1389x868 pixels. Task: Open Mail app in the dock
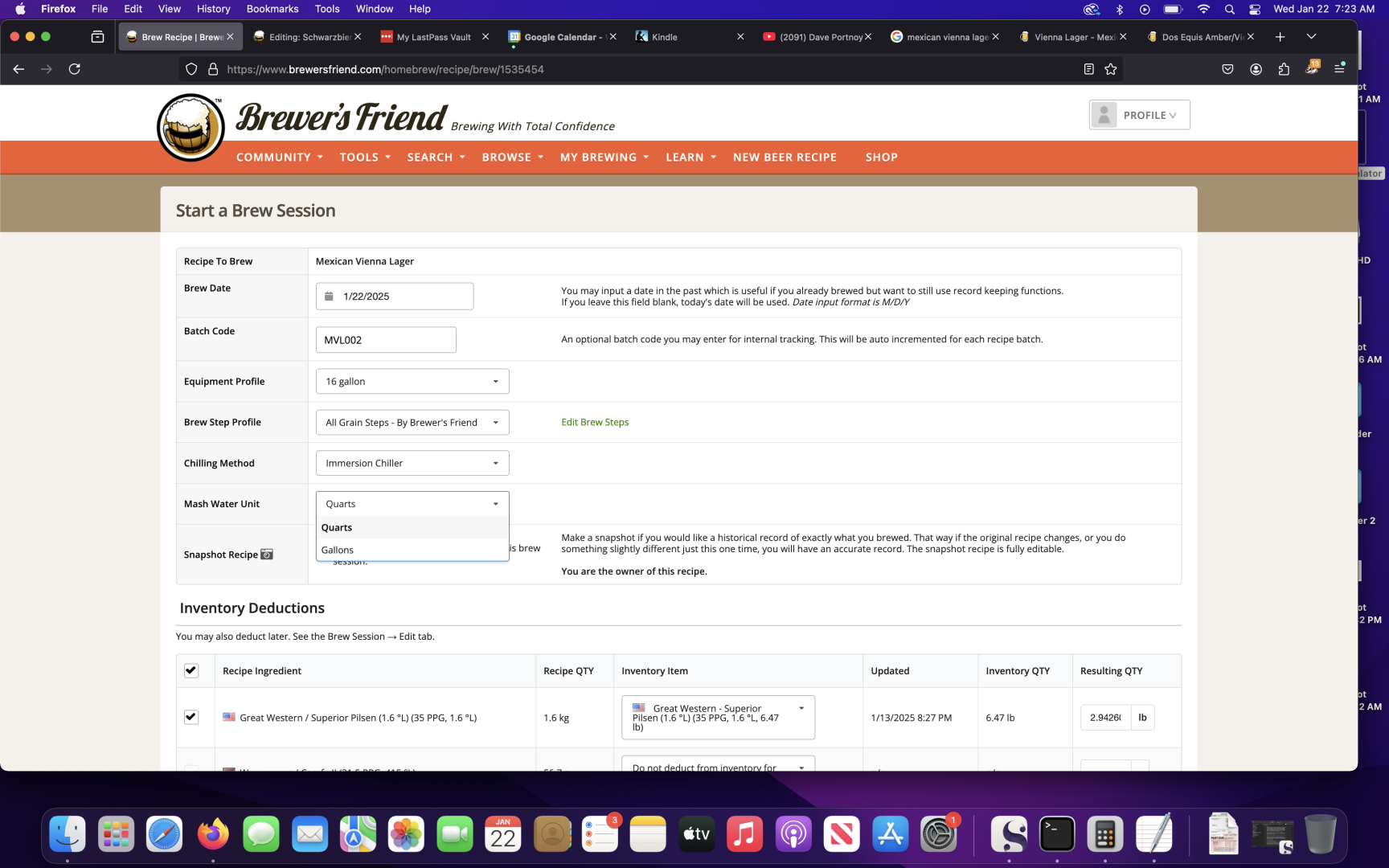click(x=309, y=834)
